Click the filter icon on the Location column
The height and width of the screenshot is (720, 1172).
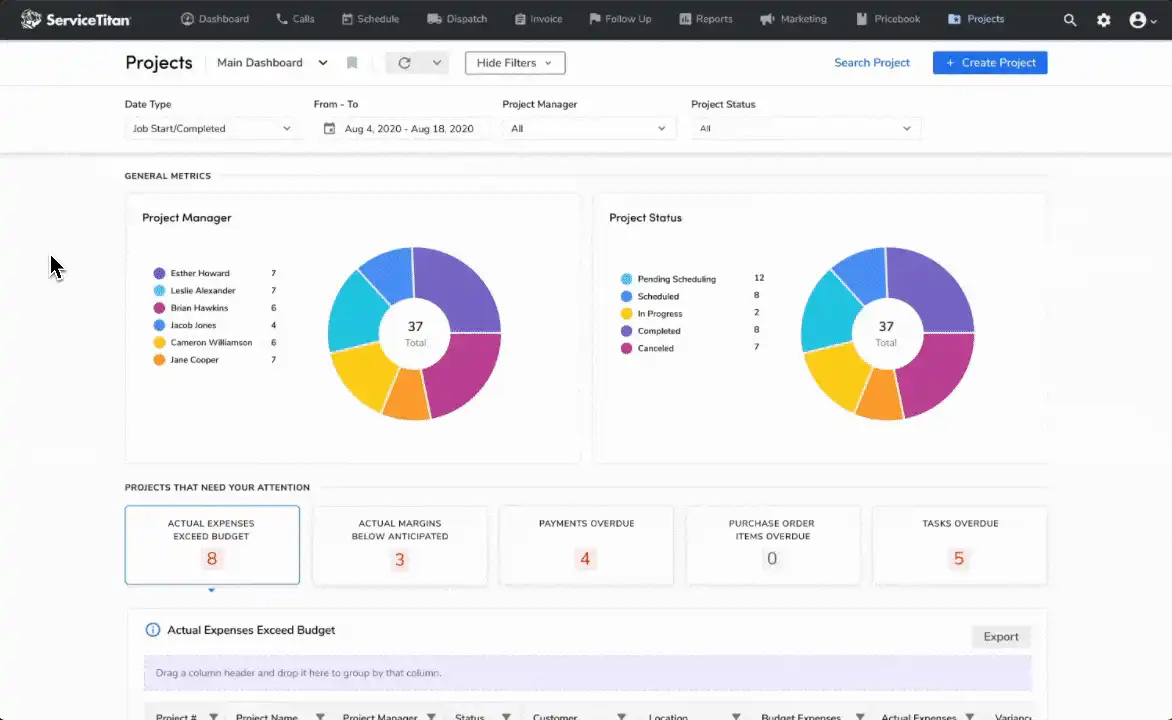coord(736,716)
